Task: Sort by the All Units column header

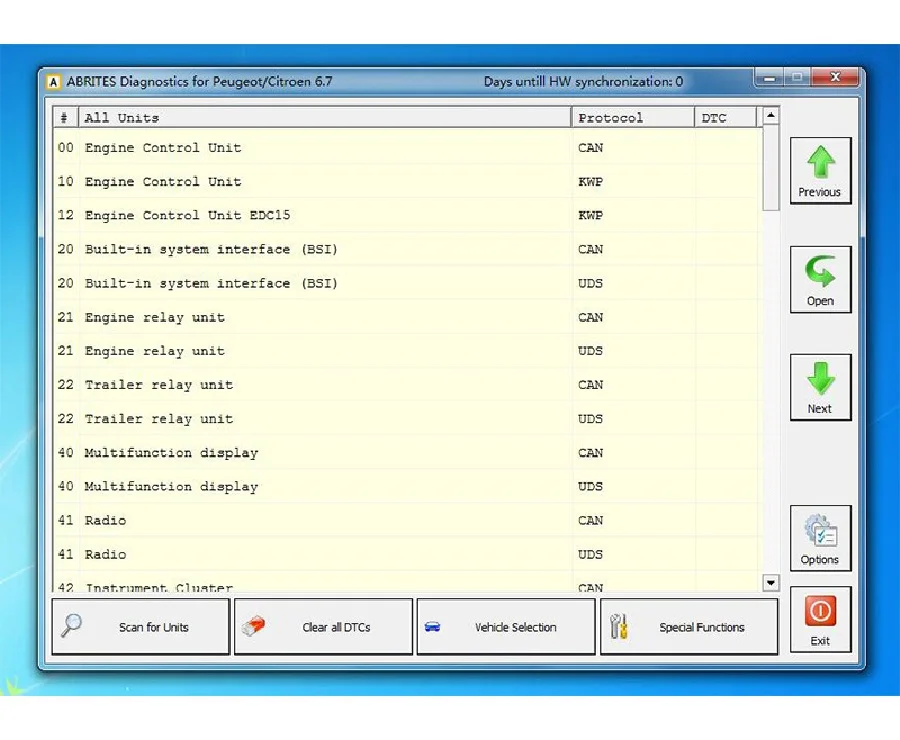Action: [325, 118]
